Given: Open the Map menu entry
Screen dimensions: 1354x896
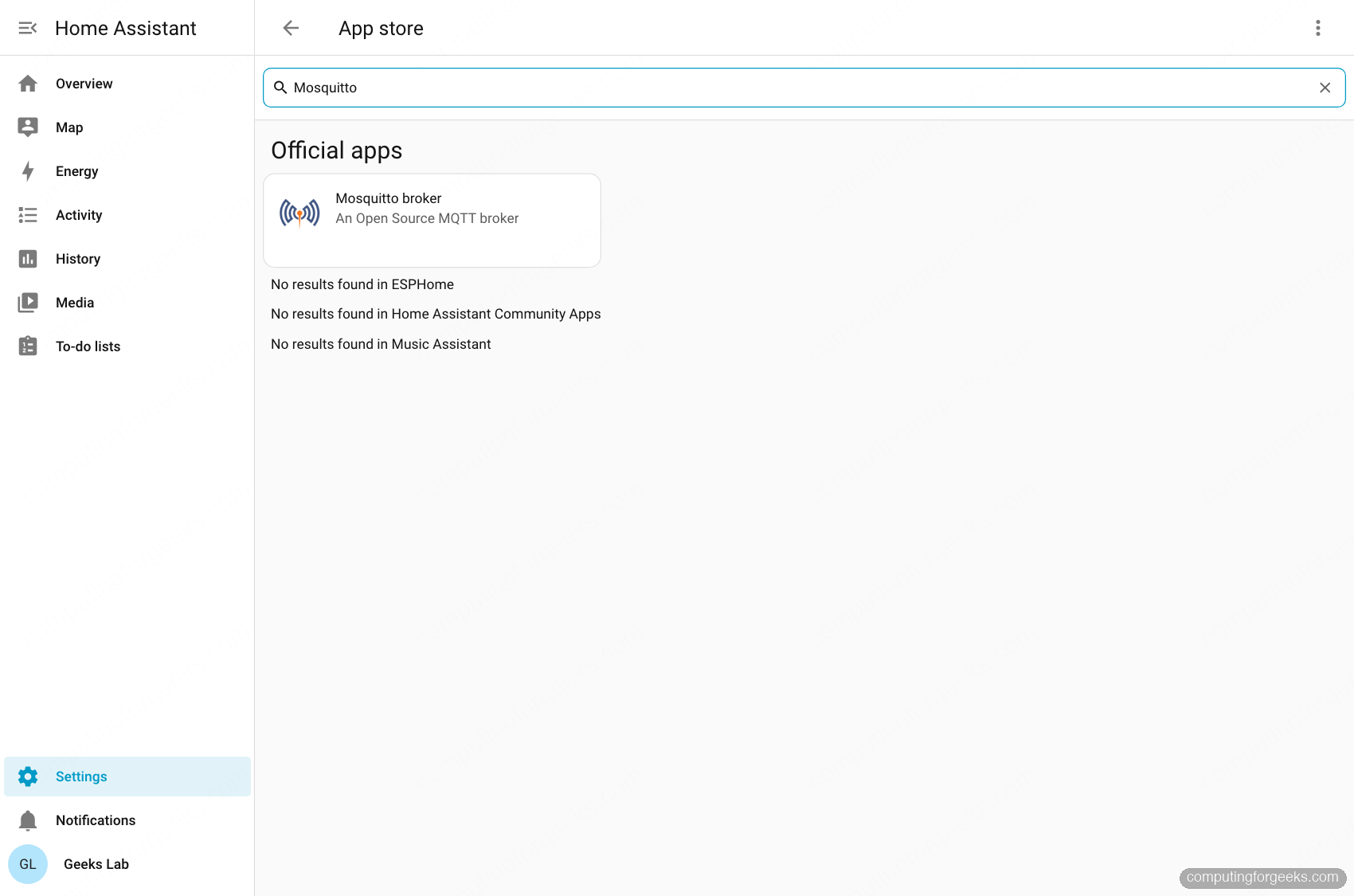Looking at the screenshot, I should pos(127,127).
